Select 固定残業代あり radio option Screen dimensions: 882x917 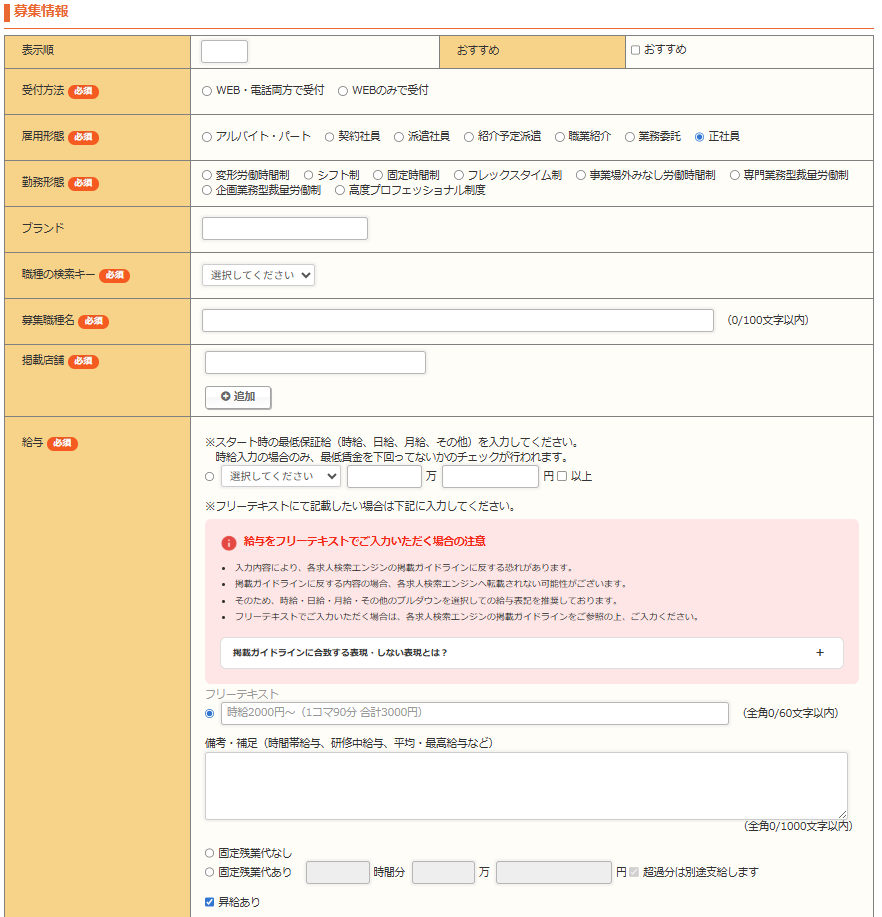[x=209, y=872]
